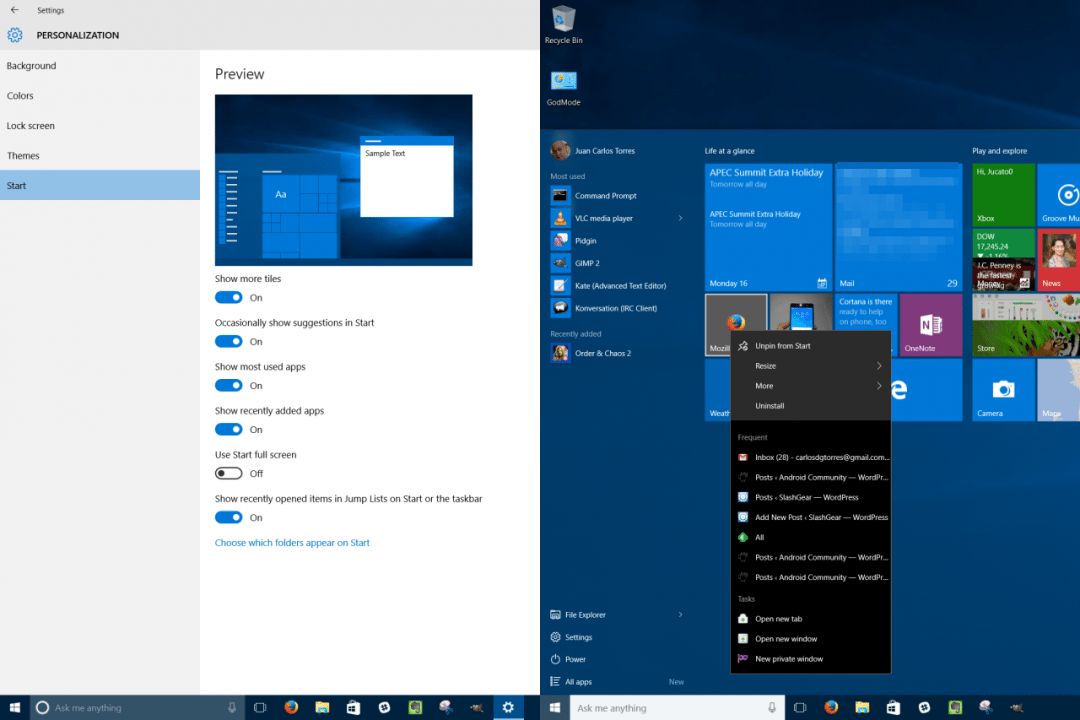Toggle recently opened items in Jump Lists
This screenshot has width=1080, height=720.
pos(229,517)
